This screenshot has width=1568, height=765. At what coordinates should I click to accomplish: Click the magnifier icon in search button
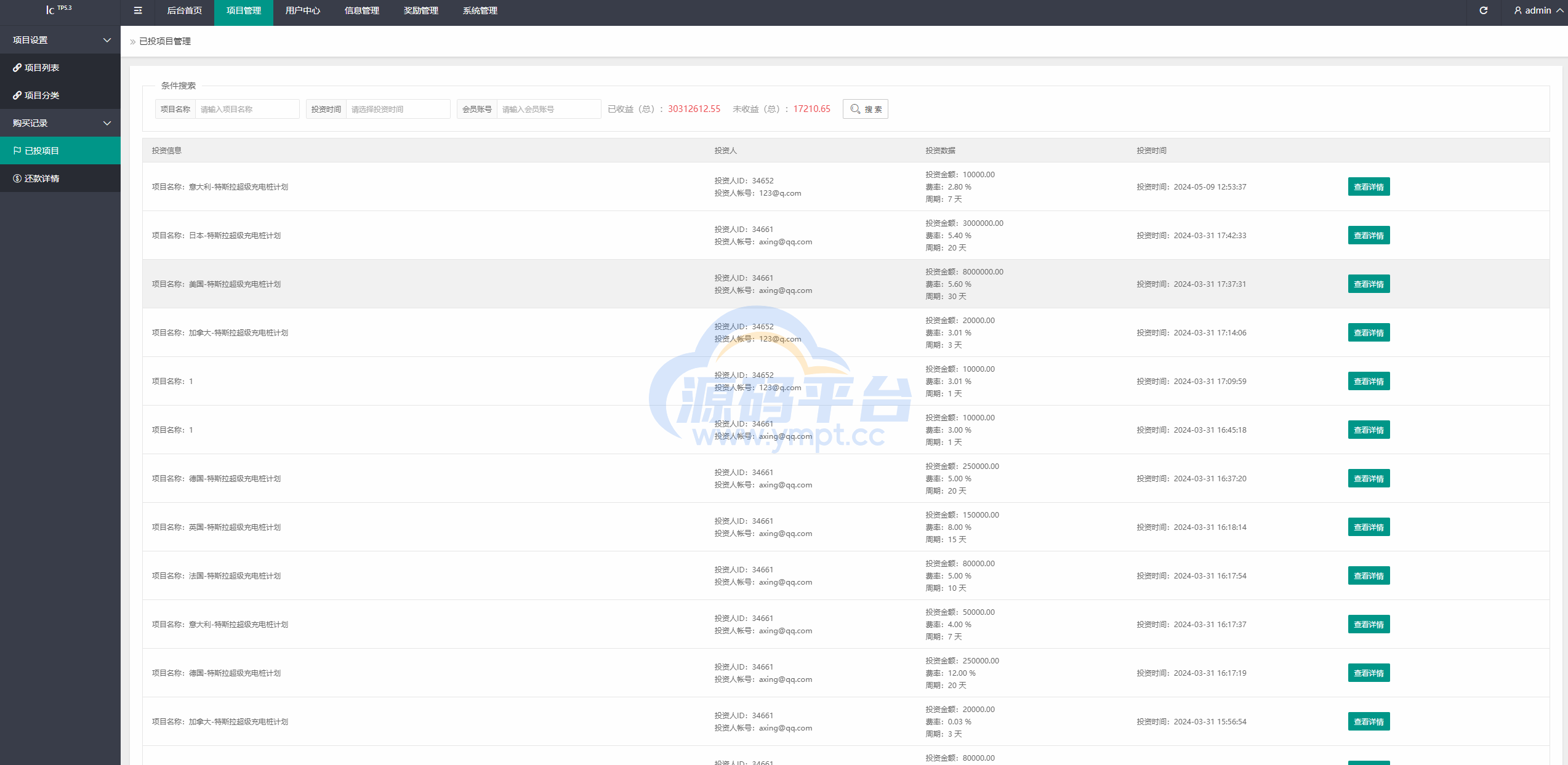coord(855,109)
